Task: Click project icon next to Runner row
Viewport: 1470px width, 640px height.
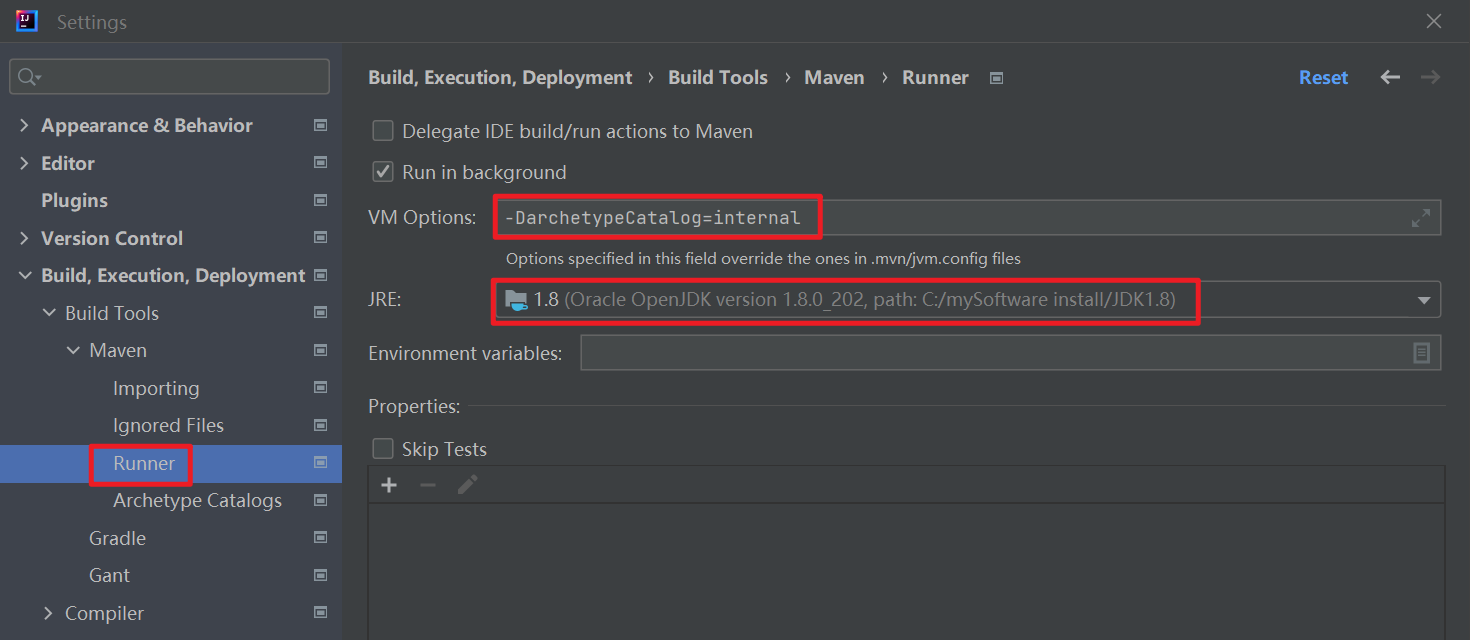Action: point(320,463)
